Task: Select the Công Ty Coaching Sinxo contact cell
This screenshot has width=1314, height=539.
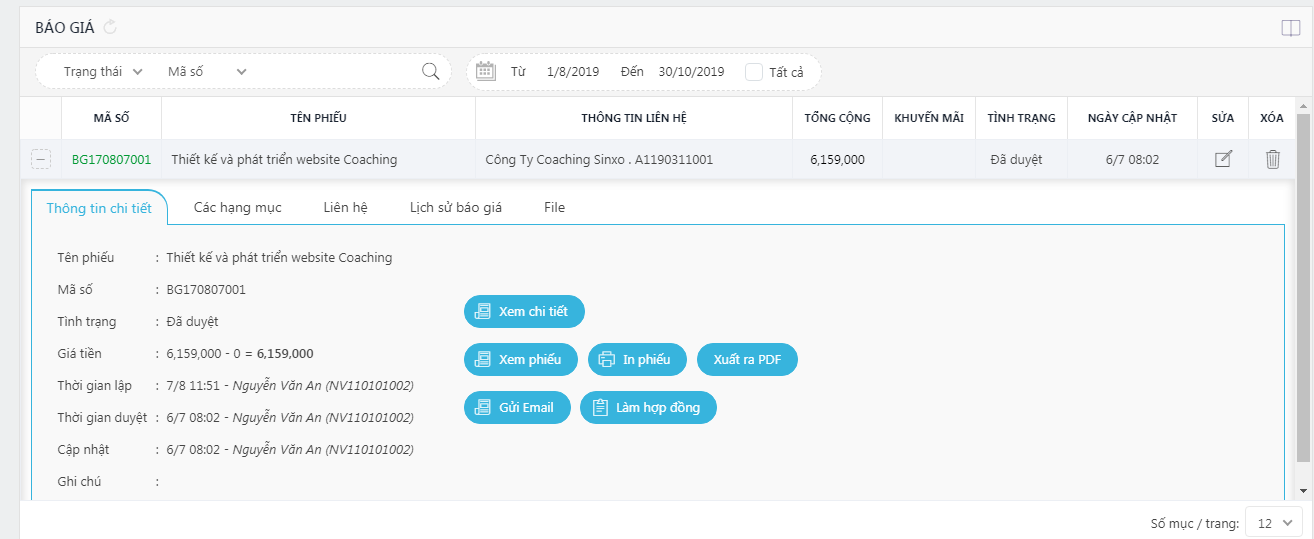Action: (634, 159)
